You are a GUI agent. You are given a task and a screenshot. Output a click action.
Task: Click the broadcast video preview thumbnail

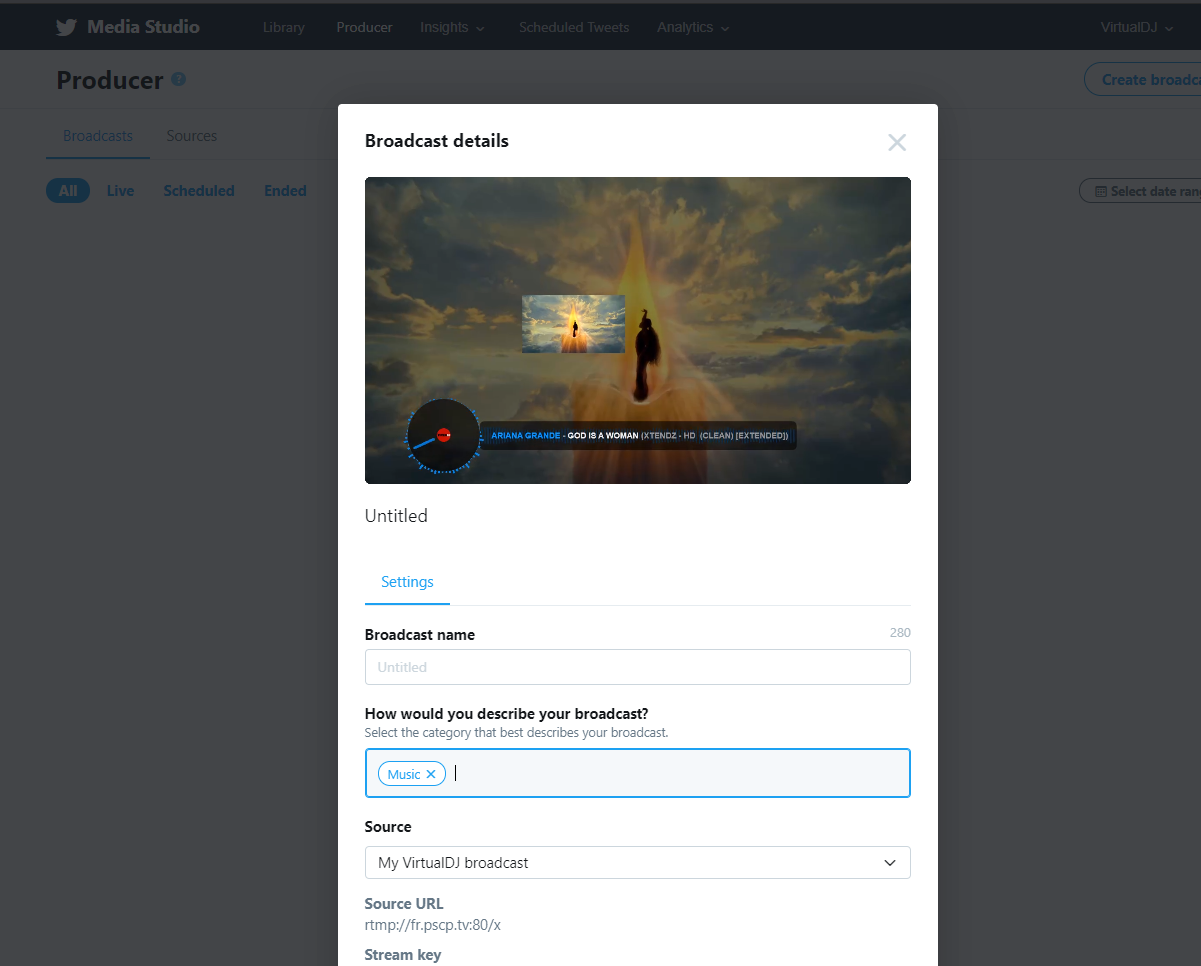point(638,330)
